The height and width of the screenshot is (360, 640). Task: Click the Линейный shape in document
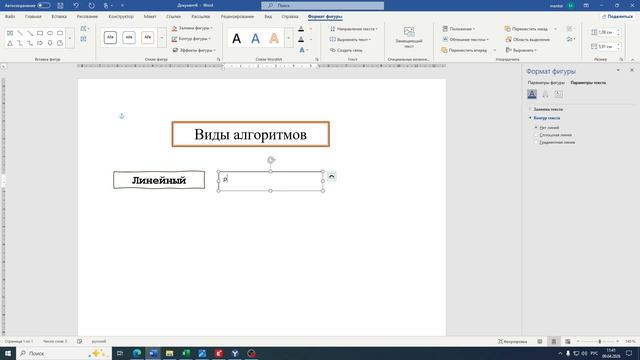click(159, 180)
